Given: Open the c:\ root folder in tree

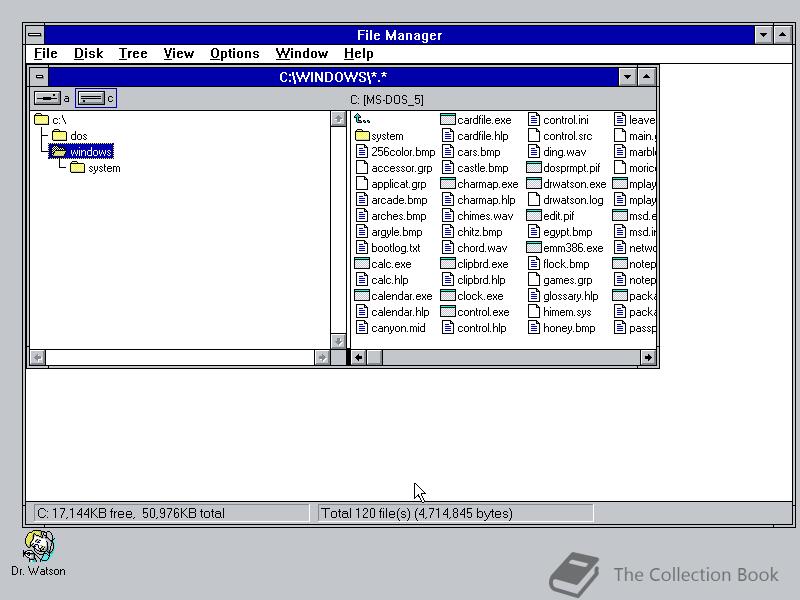Looking at the screenshot, I should 50,120.
